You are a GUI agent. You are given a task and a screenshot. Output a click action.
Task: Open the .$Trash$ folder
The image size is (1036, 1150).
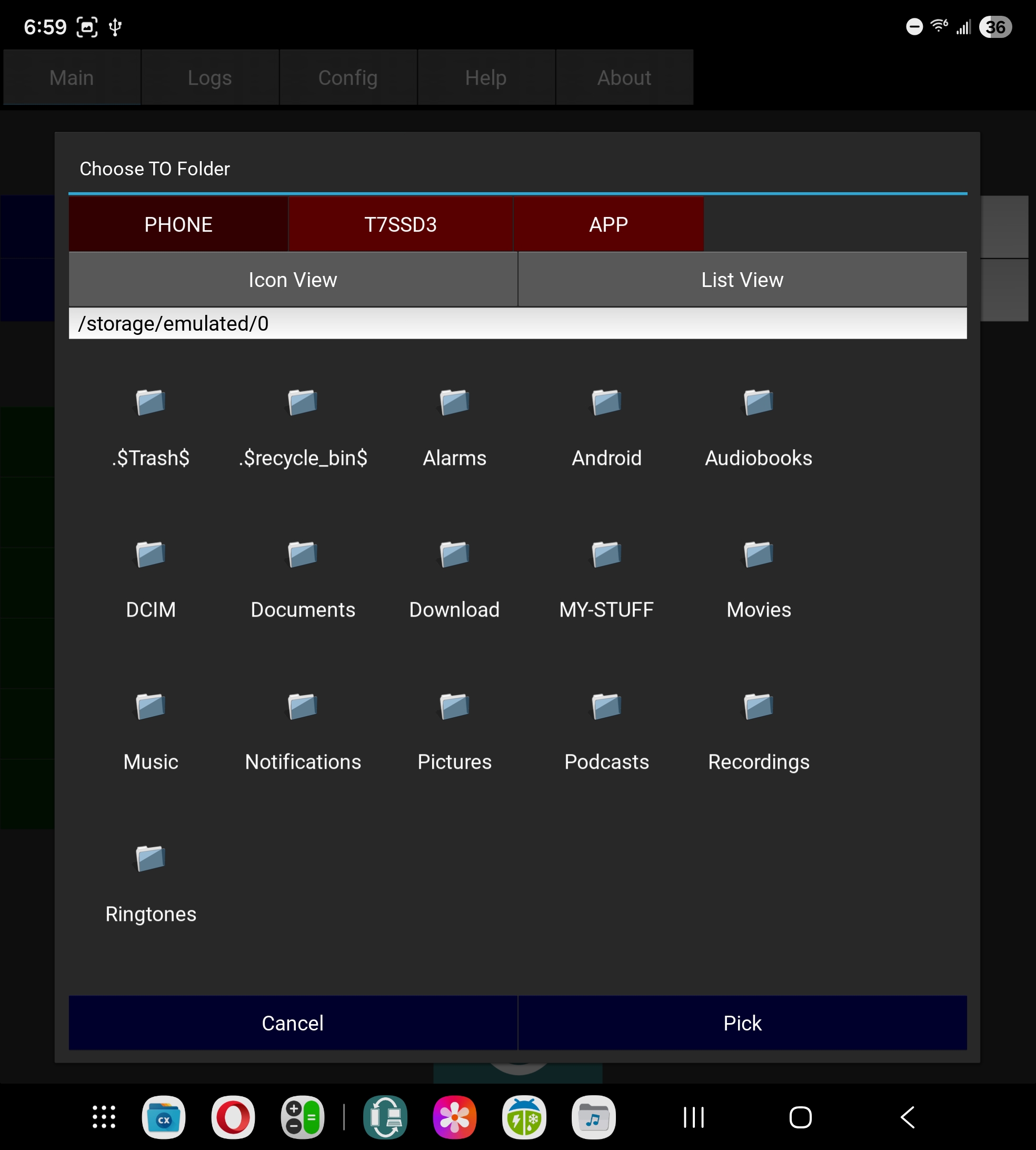pos(151,402)
